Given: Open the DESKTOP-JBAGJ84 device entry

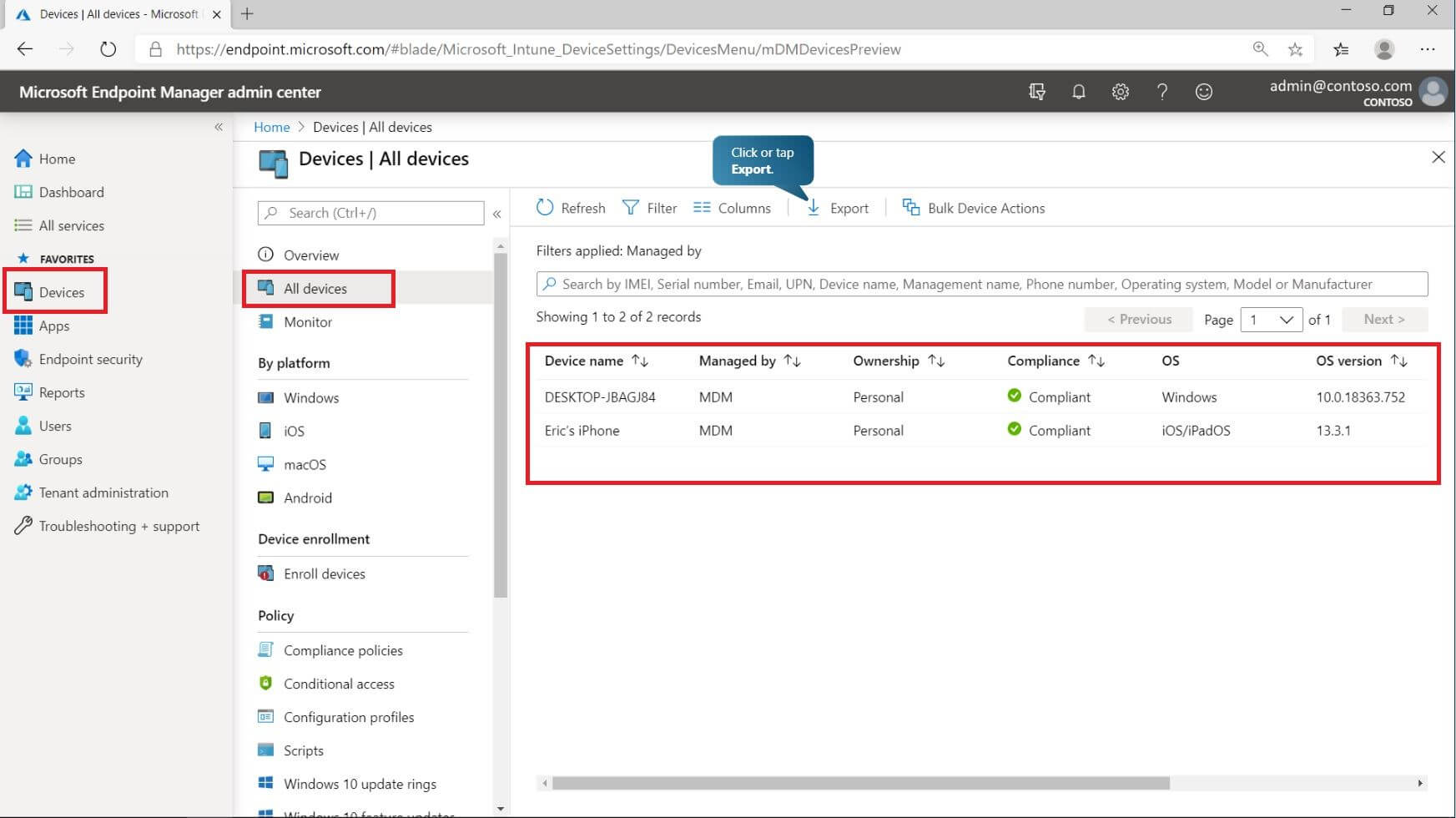Looking at the screenshot, I should [600, 397].
